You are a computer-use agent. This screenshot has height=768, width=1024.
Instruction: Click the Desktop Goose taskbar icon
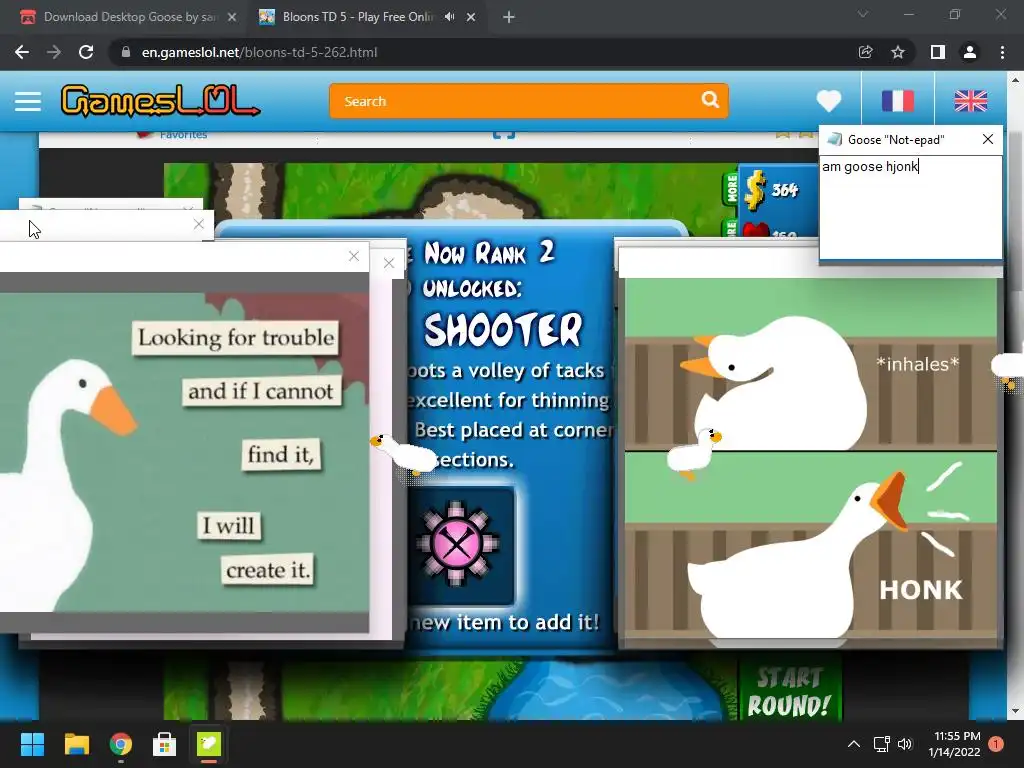pos(209,744)
